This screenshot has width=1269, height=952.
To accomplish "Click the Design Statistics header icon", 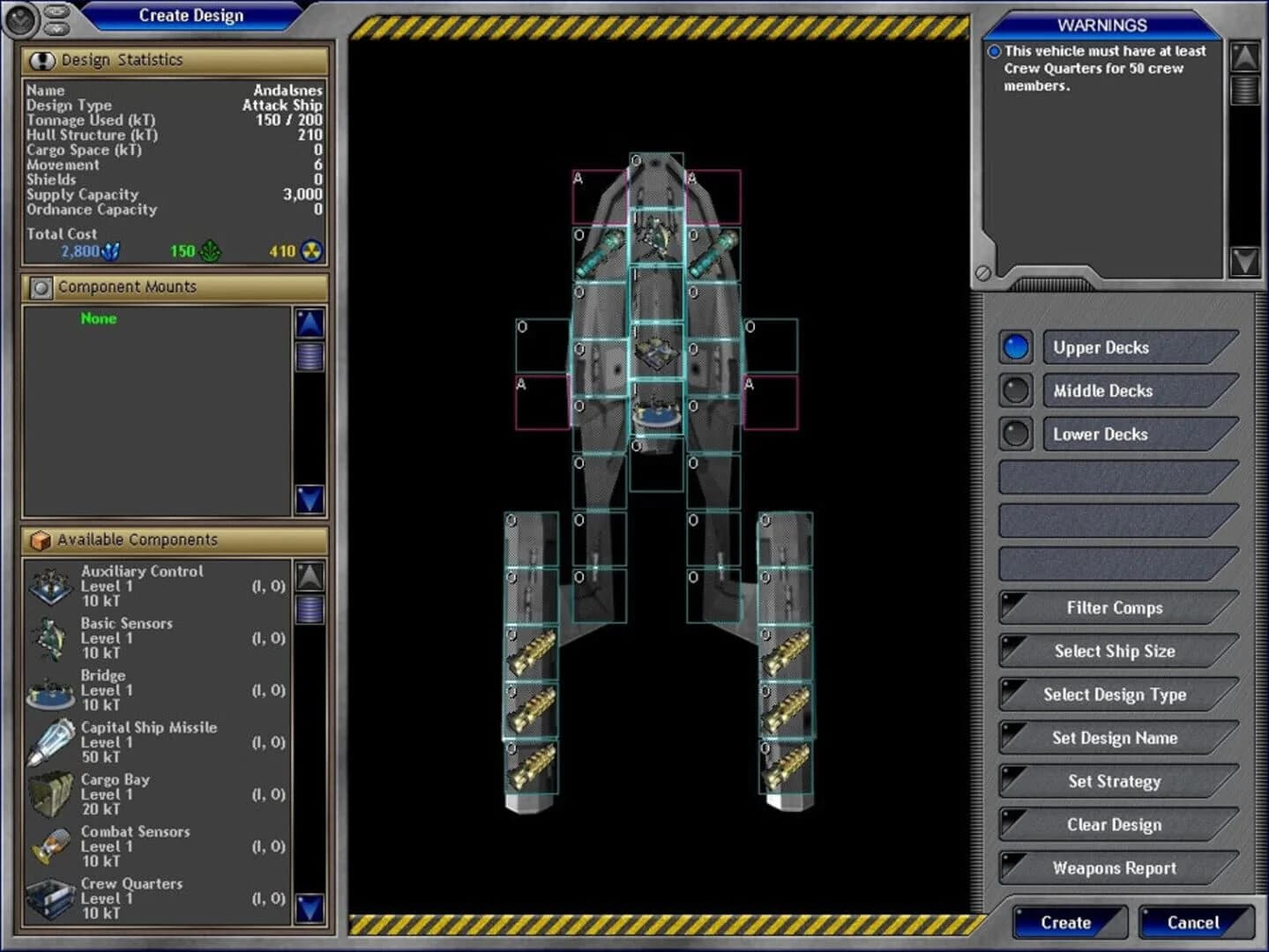I will pyautogui.click(x=42, y=60).
